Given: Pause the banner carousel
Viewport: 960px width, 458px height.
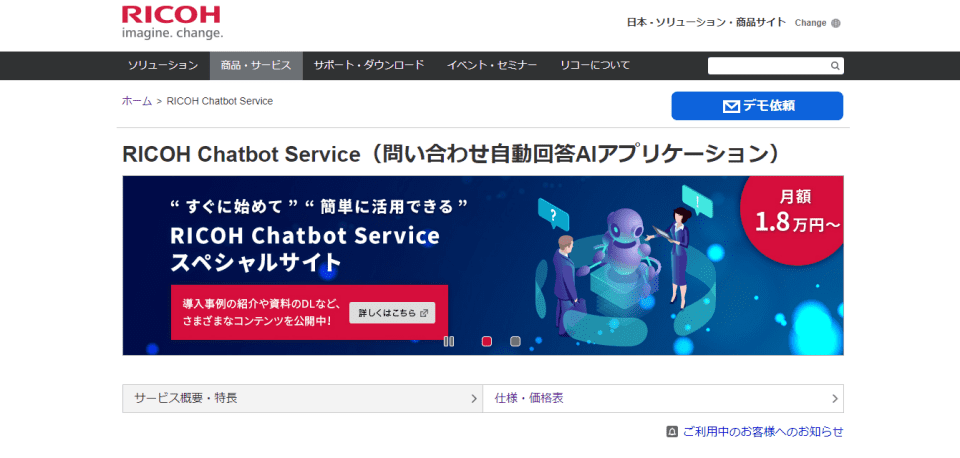Looking at the screenshot, I should pyautogui.click(x=449, y=342).
